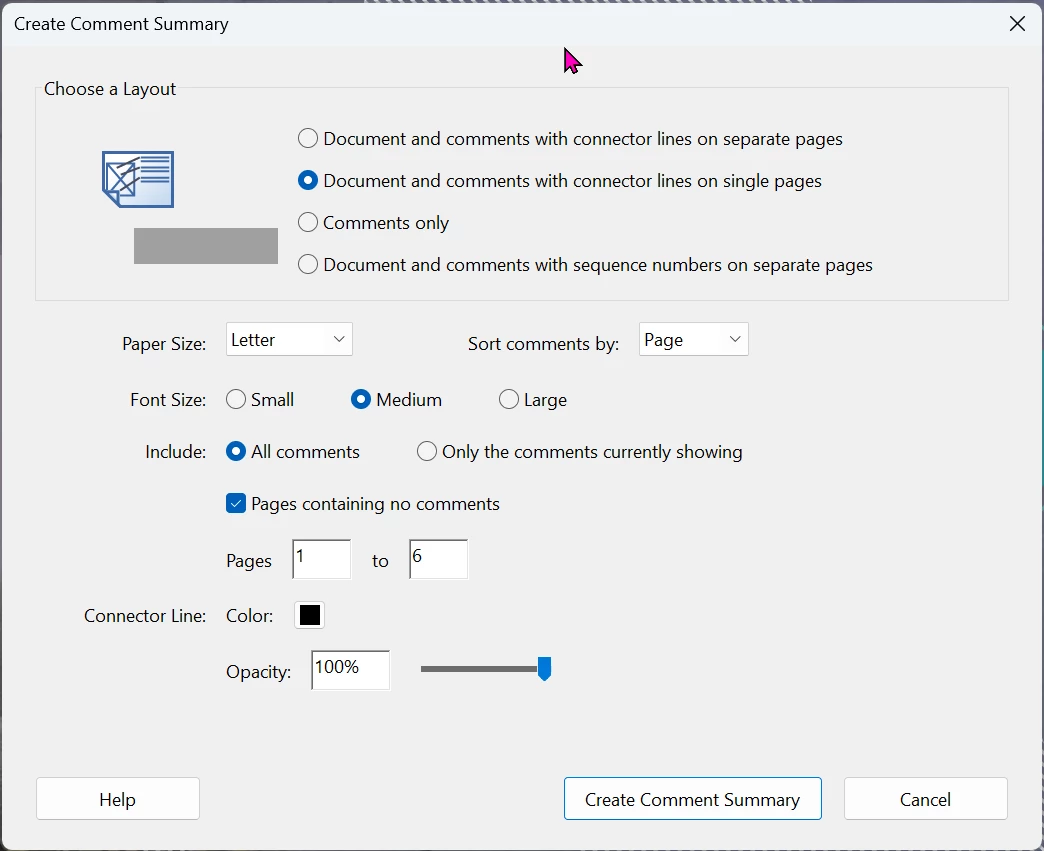Click the opacity slider handle
This screenshot has height=851, width=1044.
545,669
